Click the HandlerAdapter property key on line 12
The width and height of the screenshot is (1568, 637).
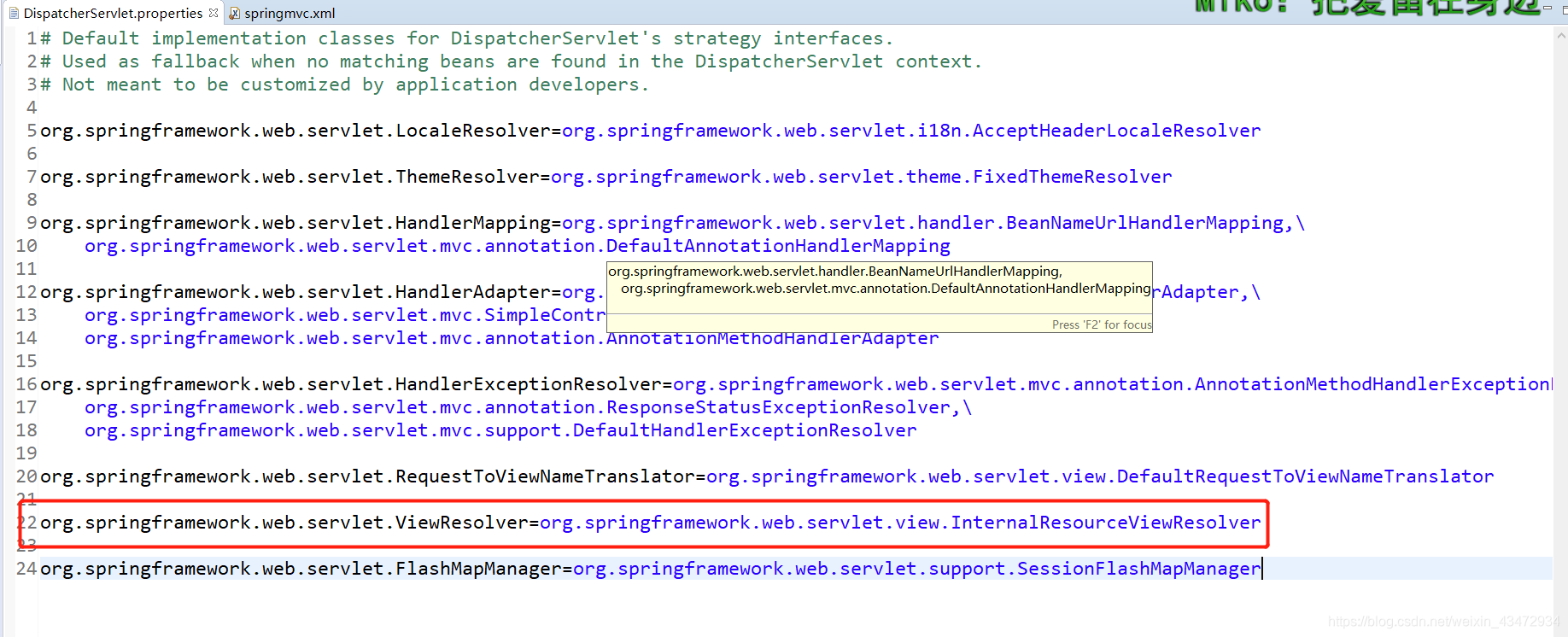pos(295,292)
